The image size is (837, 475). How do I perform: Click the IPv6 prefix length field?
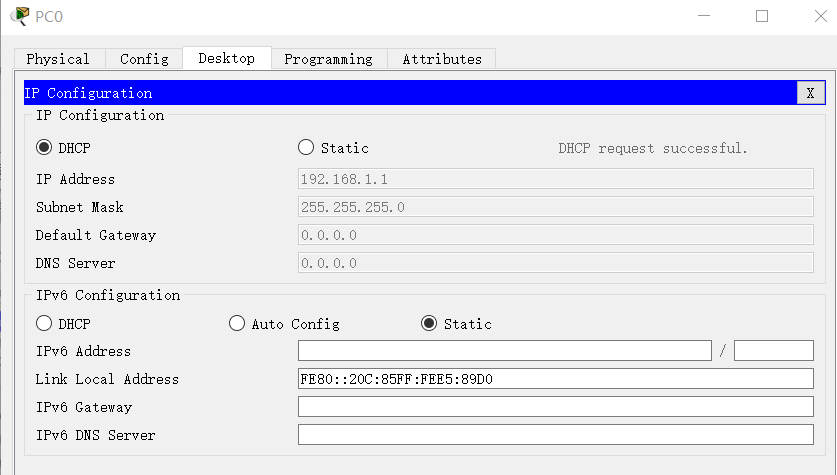pyautogui.click(x=773, y=351)
